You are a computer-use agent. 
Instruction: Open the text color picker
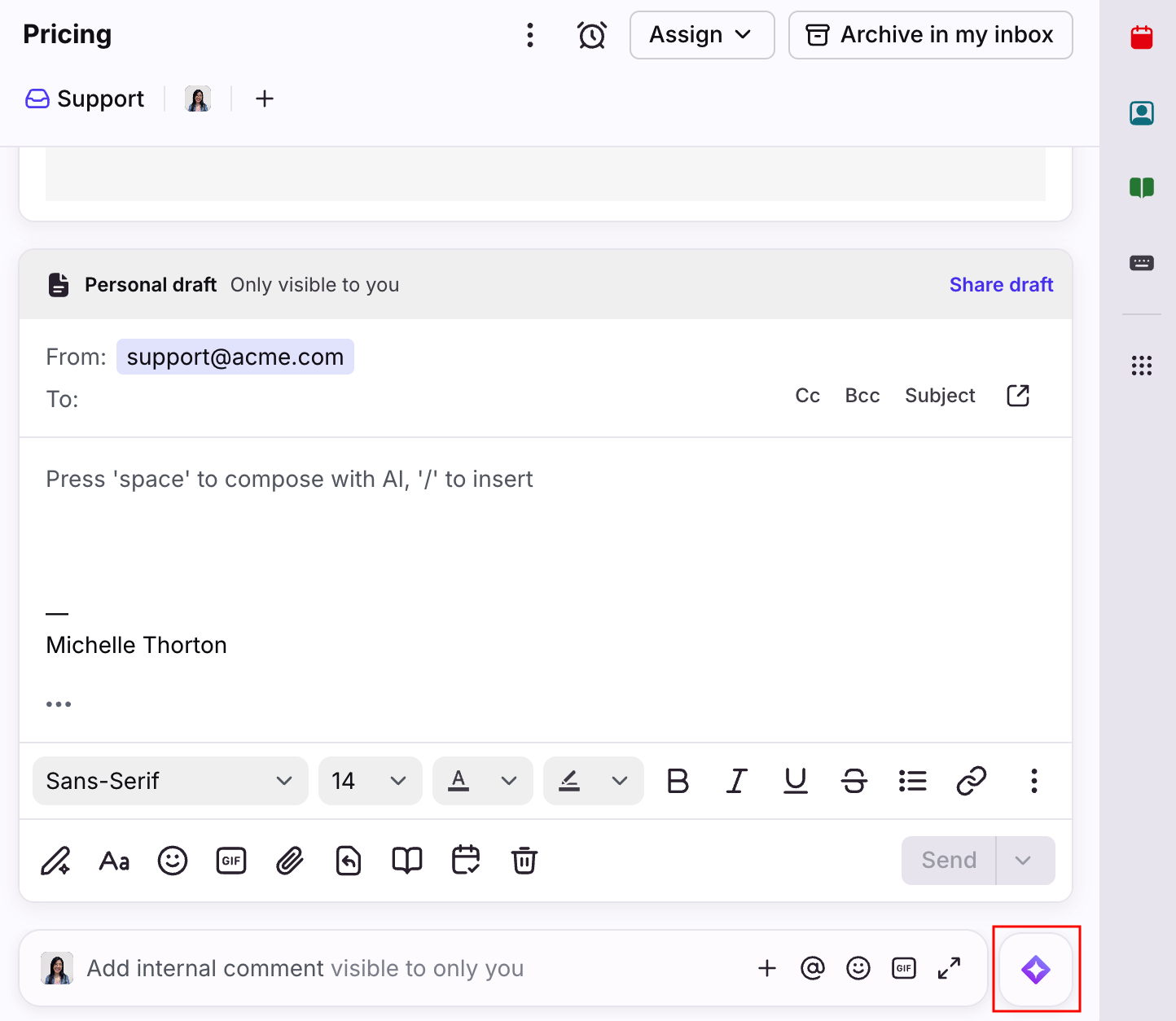point(482,781)
